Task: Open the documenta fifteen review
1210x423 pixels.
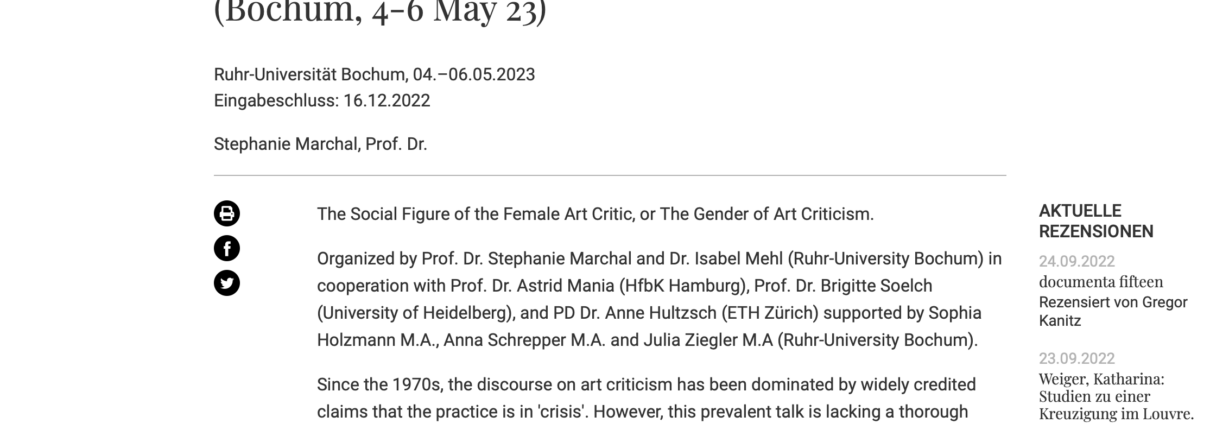Action: 1100,282
